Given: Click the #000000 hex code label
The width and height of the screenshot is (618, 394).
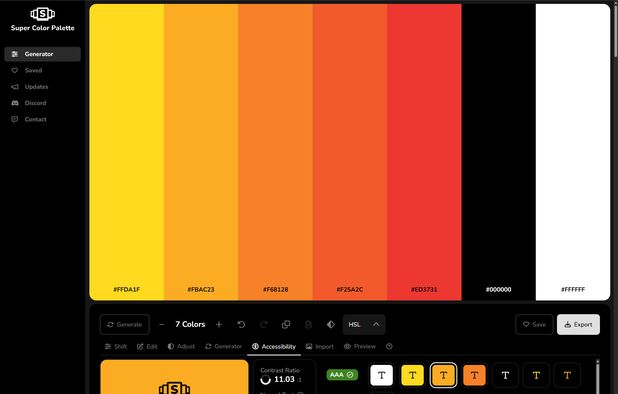Looking at the screenshot, I should coord(499,289).
